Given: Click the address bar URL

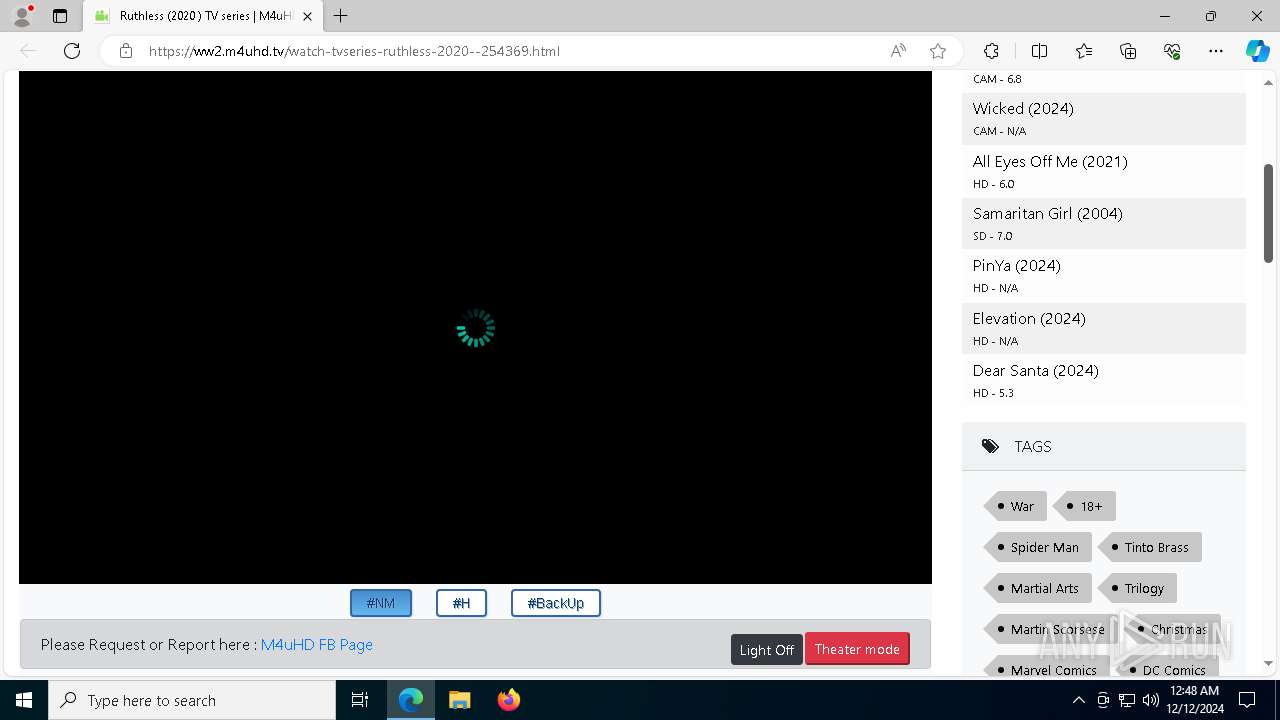Looking at the screenshot, I should point(354,51).
